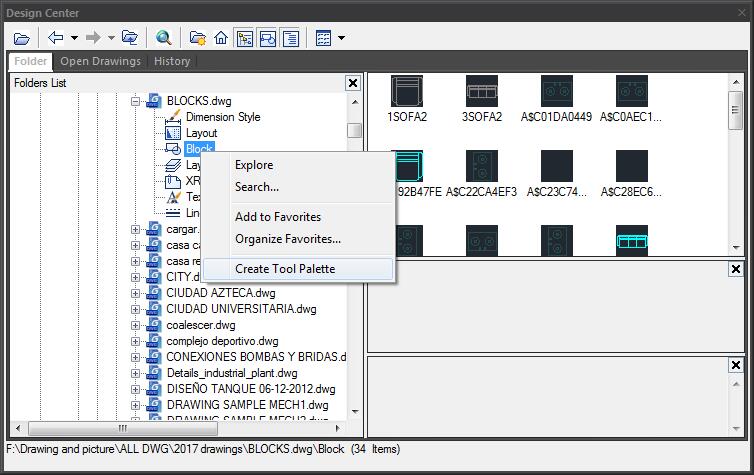Click the Favorites folder icon
This screenshot has height=475, width=754.
198,38
